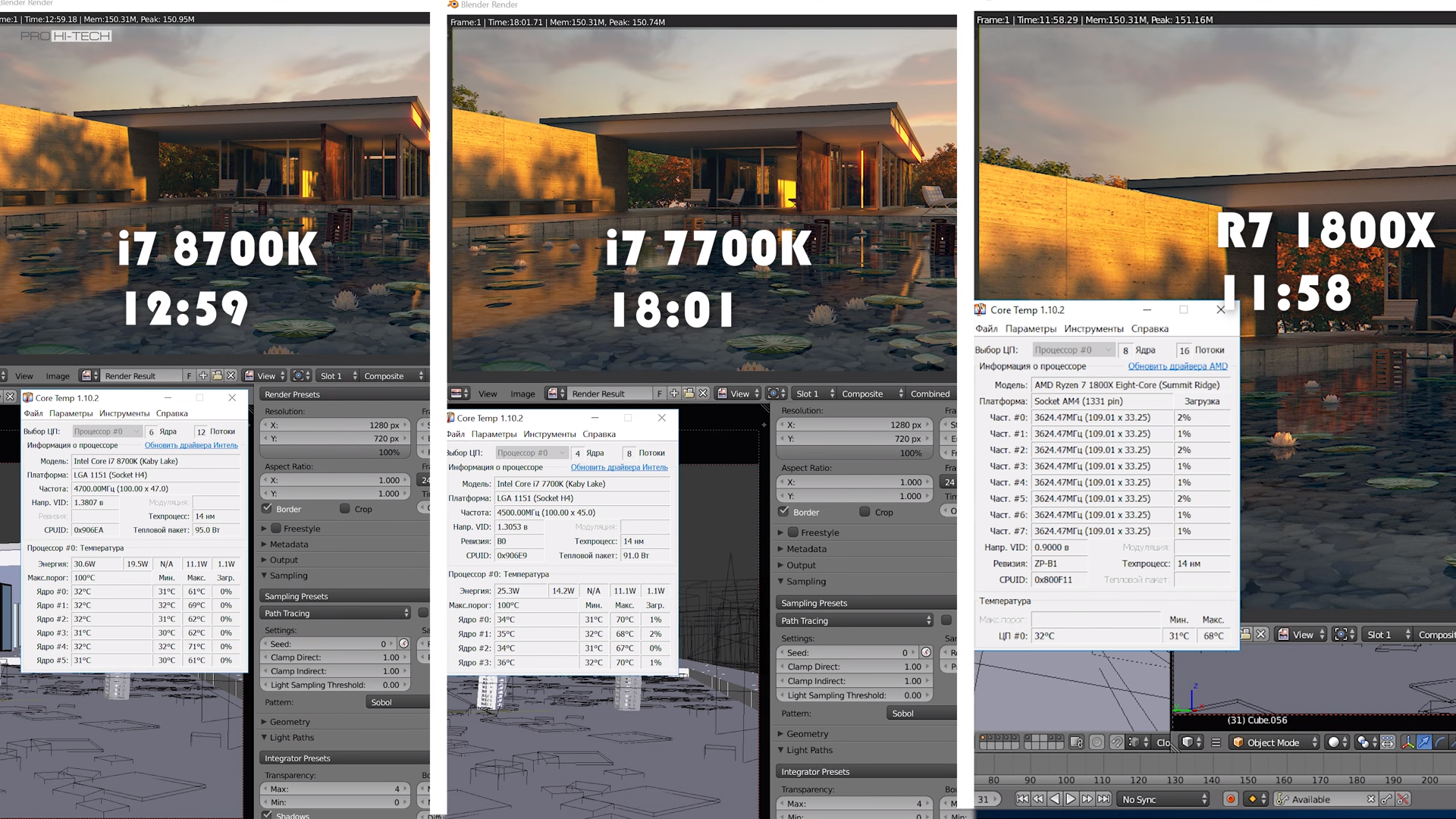Click the Обновить драйвера AMD link
The image size is (1456, 819).
[x=1177, y=366]
